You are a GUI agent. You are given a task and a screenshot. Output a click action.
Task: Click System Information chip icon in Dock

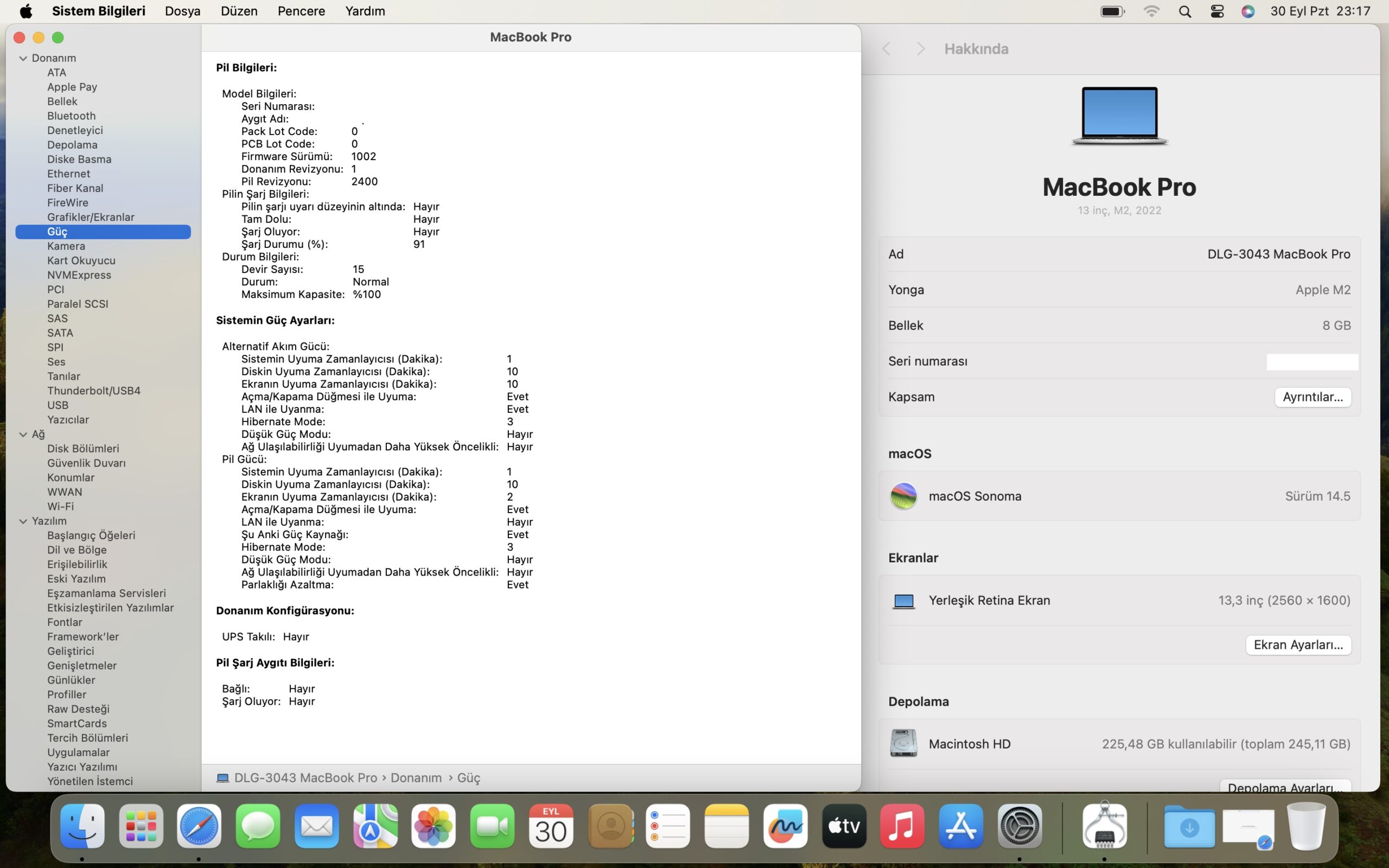[x=1105, y=826]
